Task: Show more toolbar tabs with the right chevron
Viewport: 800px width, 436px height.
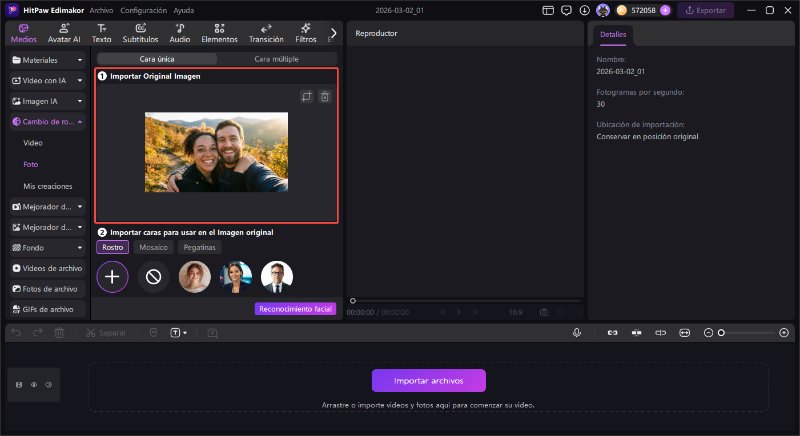Action: [333, 33]
